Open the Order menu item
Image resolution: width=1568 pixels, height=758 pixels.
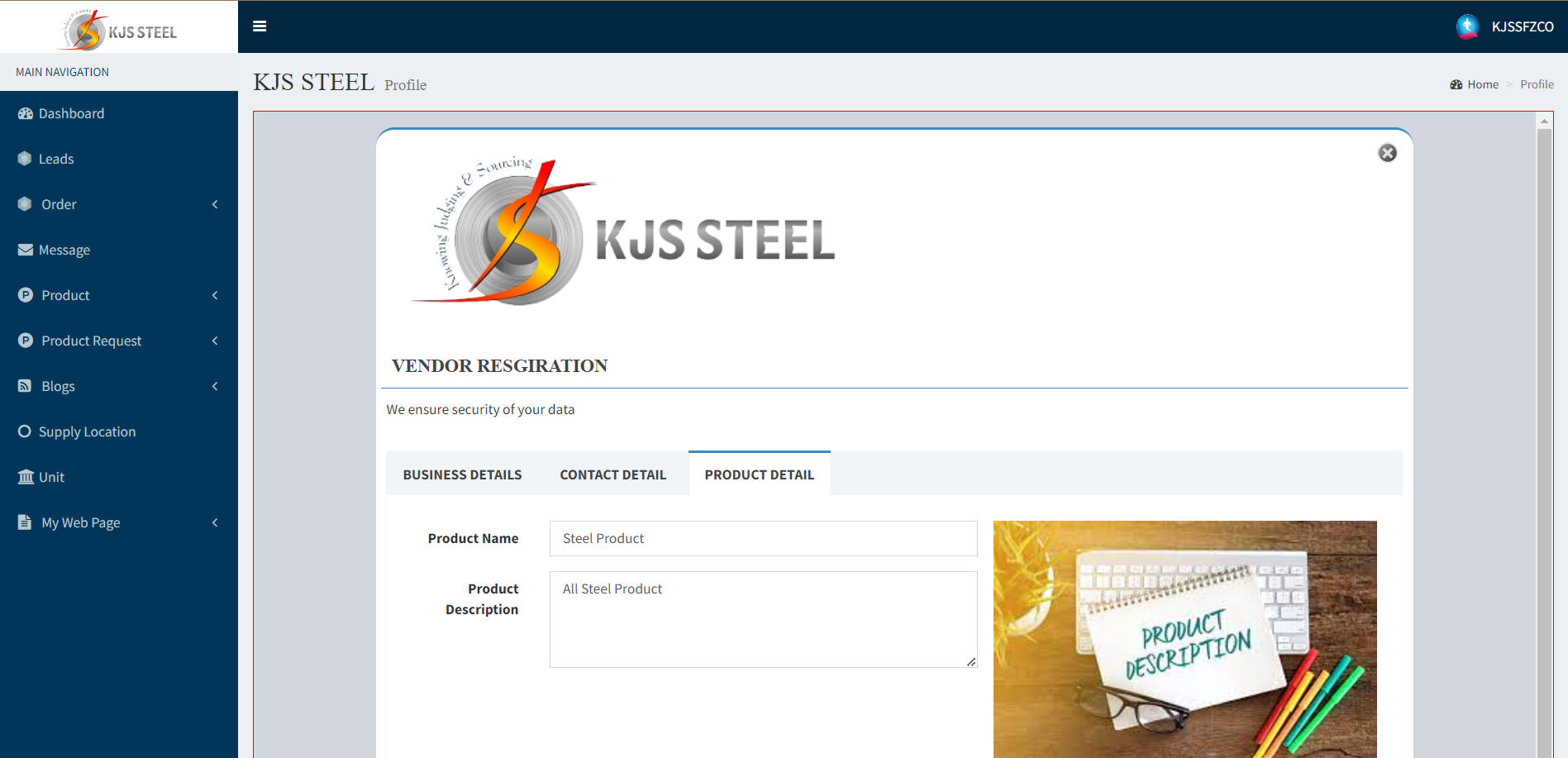119,204
